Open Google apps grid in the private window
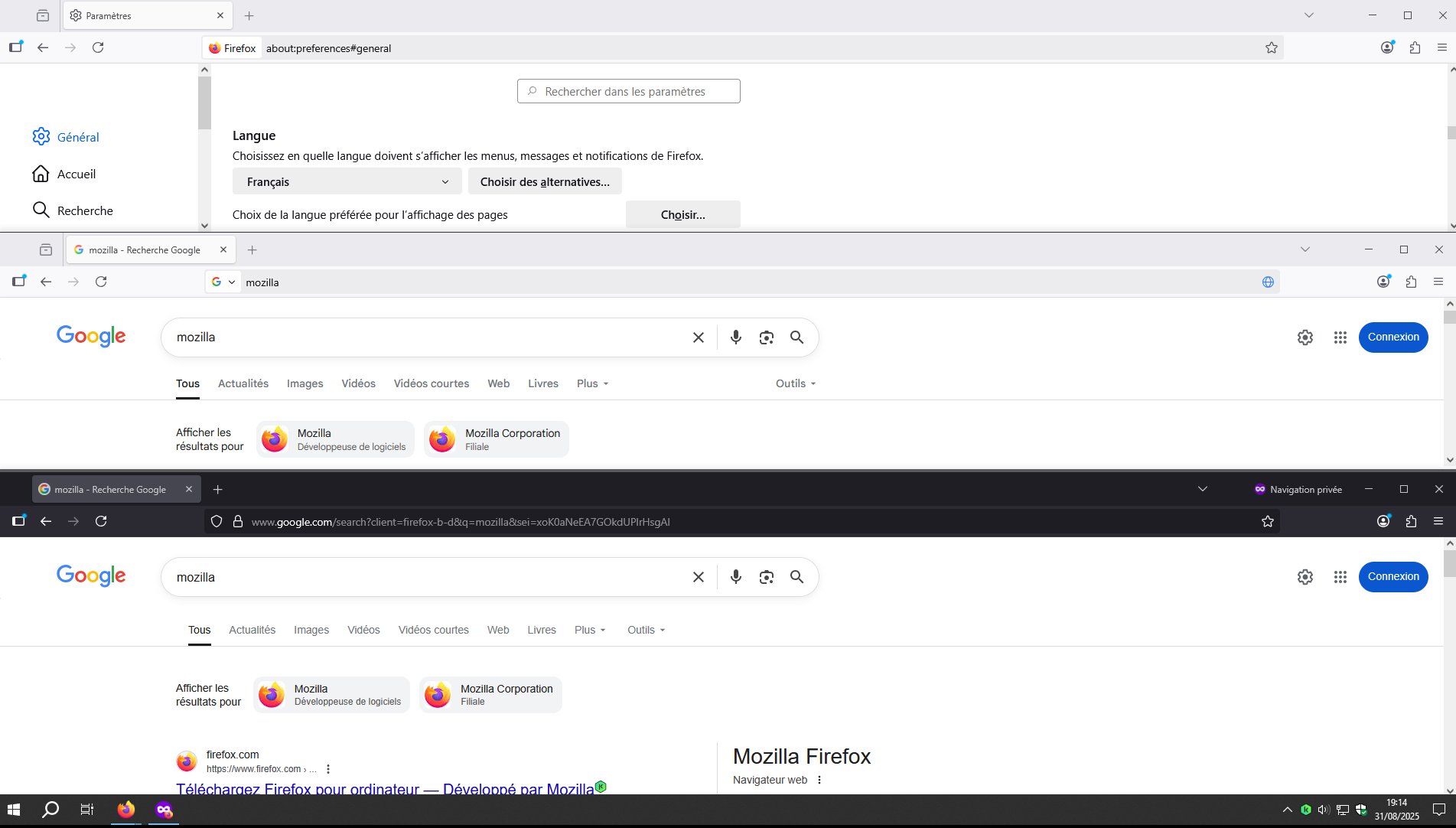 click(x=1340, y=577)
